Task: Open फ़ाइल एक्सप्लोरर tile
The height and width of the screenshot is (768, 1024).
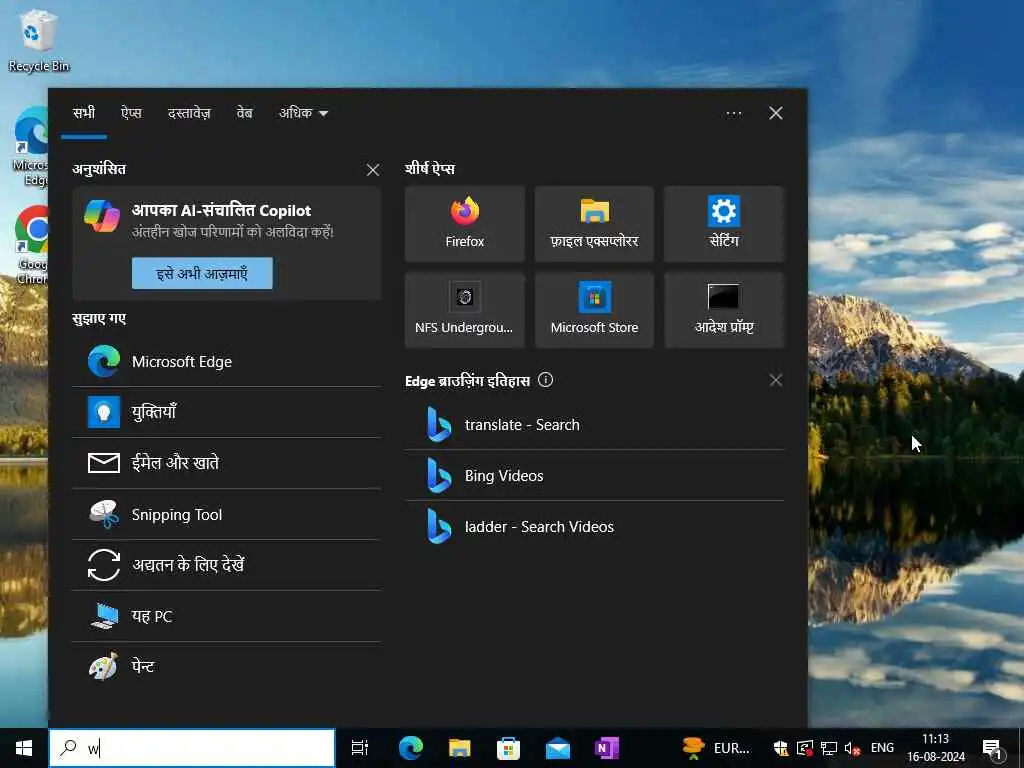Action: coord(594,224)
